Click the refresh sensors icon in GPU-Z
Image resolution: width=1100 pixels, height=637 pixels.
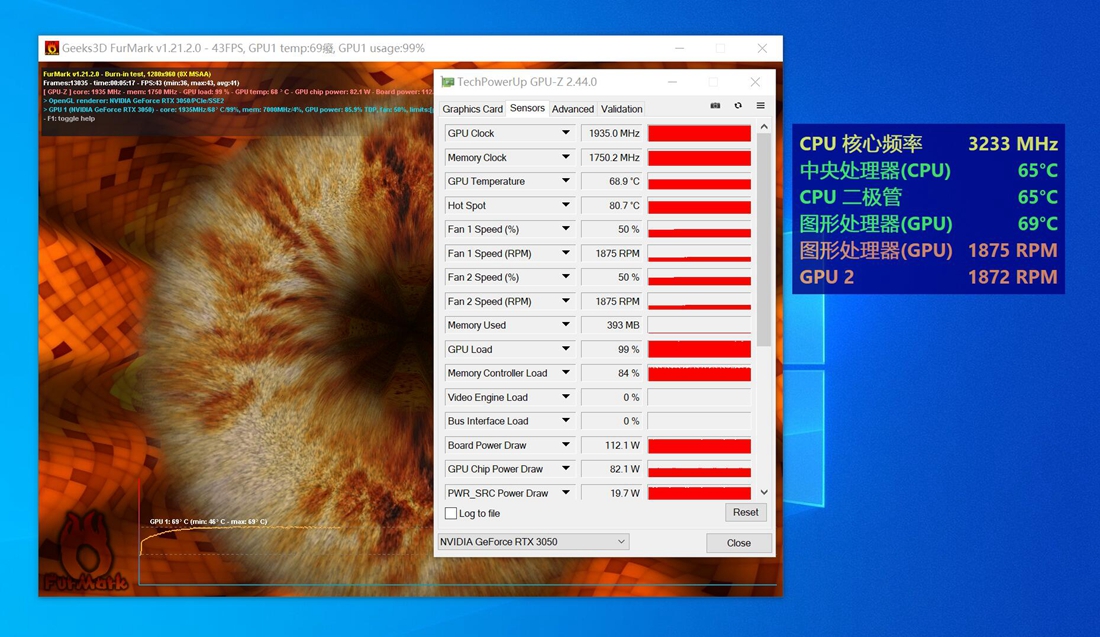[738, 105]
